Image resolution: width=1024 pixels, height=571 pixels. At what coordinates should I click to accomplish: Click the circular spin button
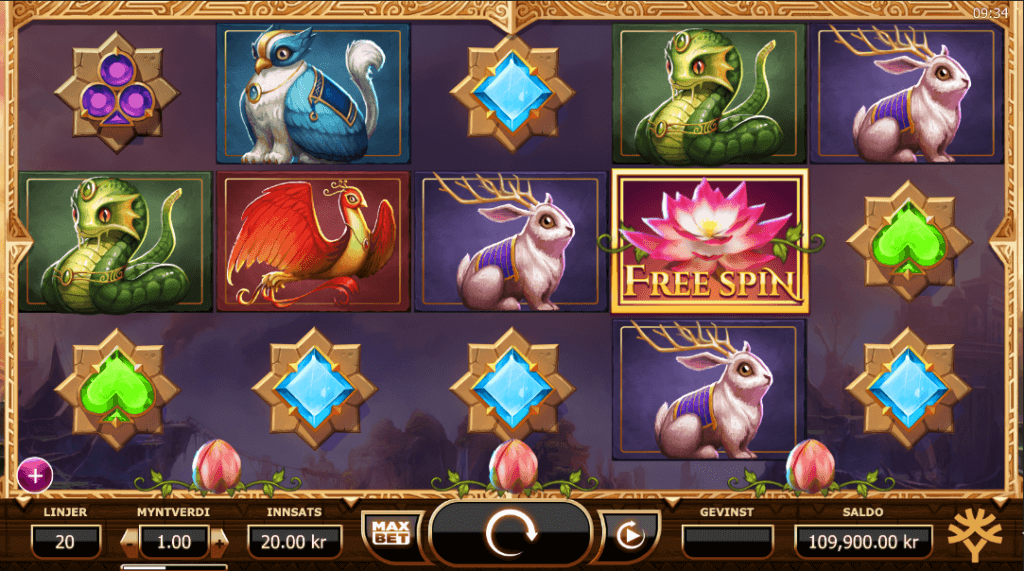pyautogui.click(x=511, y=533)
